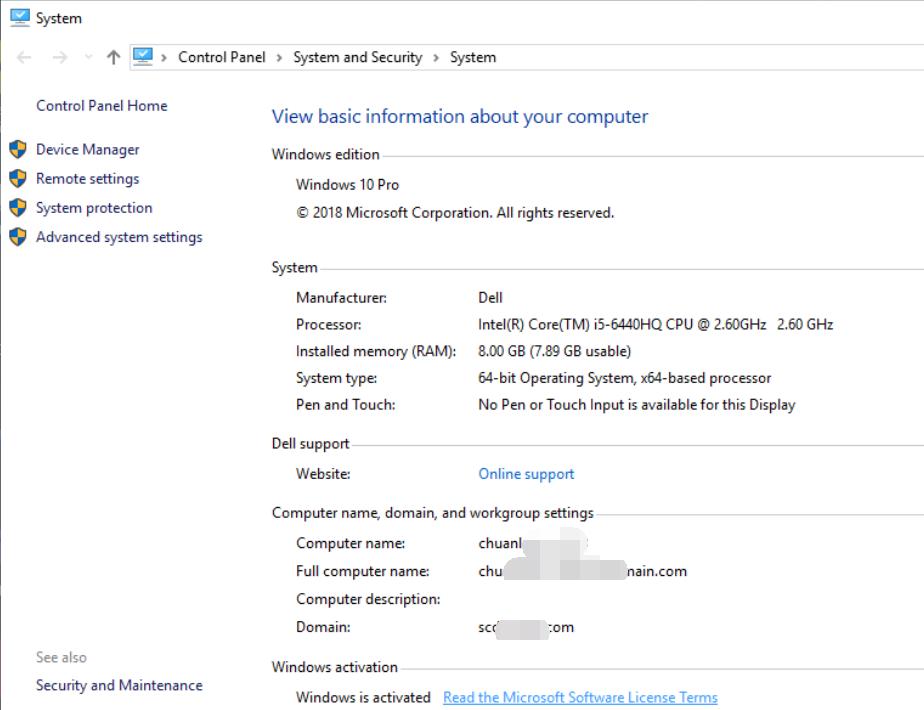Select System and Security in the breadcrumb
Screen dimensions: 924x710
point(357,57)
